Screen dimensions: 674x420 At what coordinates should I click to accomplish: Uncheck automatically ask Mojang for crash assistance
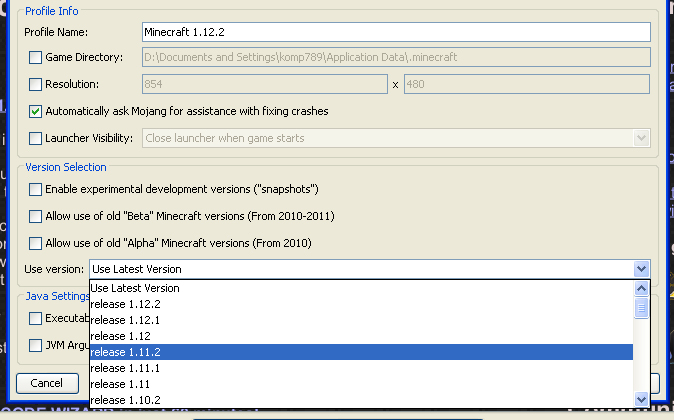(35, 111)
